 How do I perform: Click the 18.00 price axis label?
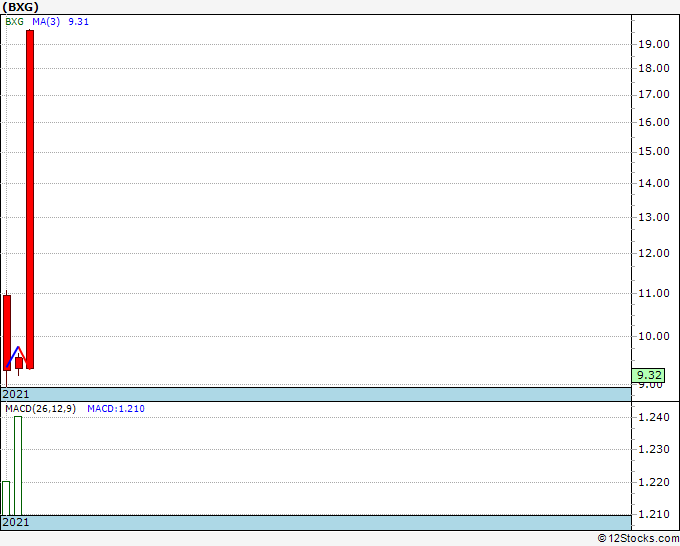pos(654,69)
